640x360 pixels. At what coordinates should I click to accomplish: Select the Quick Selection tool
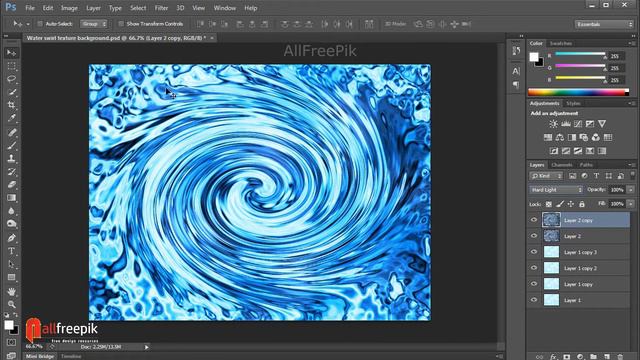(11, 92)
